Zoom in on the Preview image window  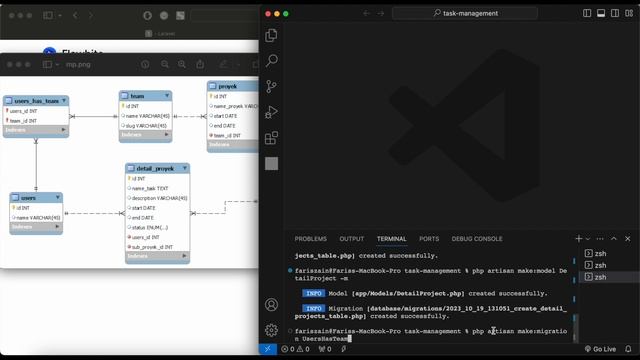pos(182,64)
